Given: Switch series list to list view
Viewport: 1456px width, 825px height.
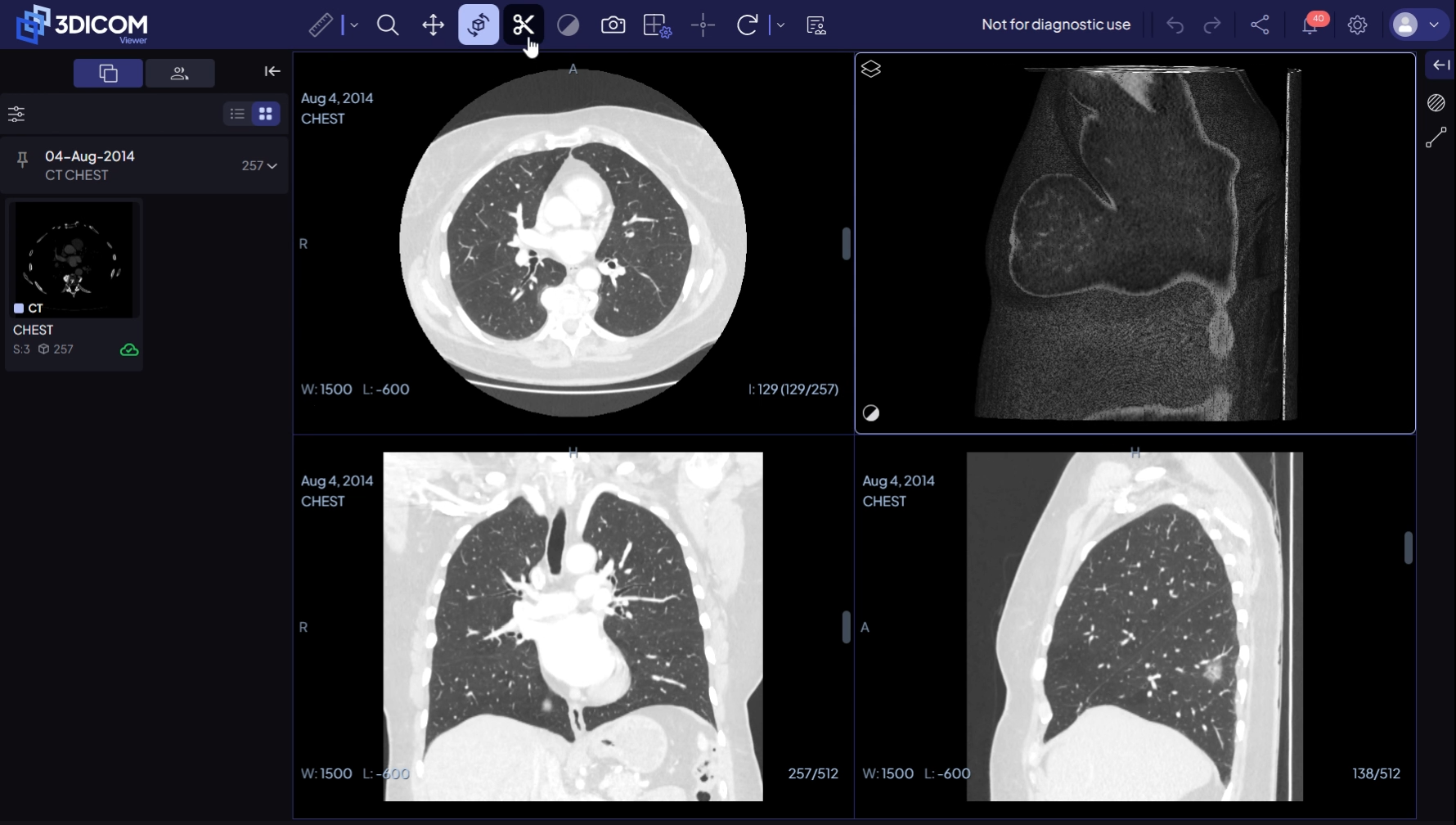Looking at the screenshot, I should tap(237, 114).
